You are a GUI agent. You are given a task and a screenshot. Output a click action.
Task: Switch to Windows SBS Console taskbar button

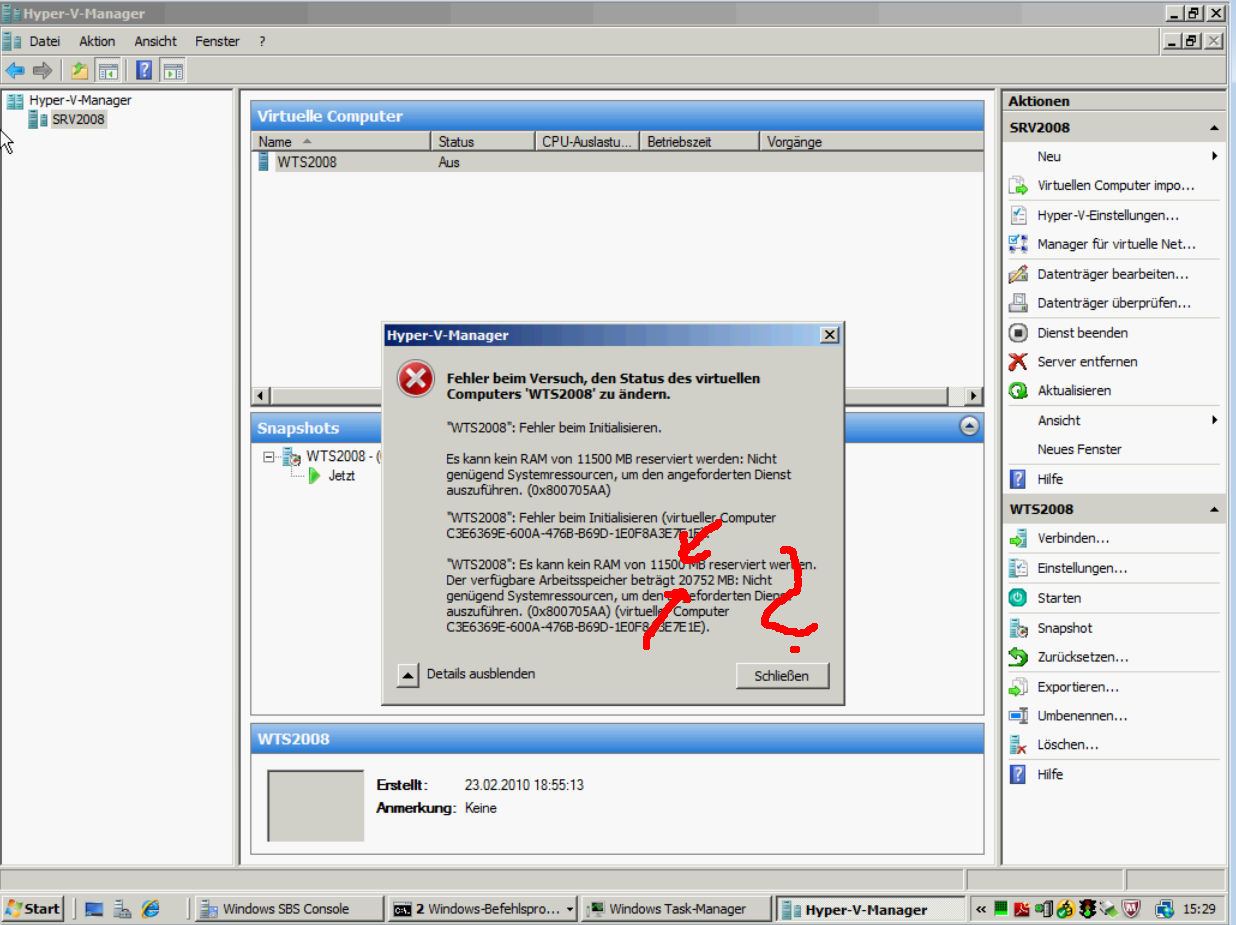coord(288,909)
